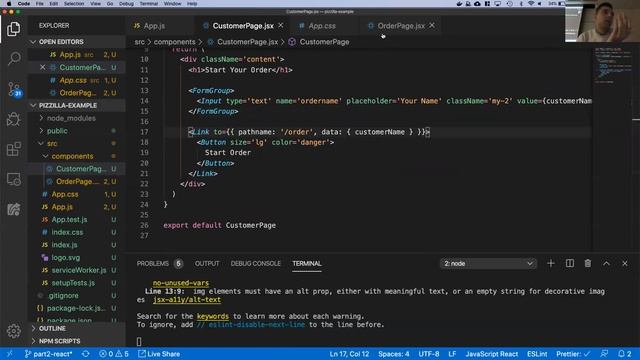Open the Output panel tab
This screenshot has width=640, height=360.
207,263
